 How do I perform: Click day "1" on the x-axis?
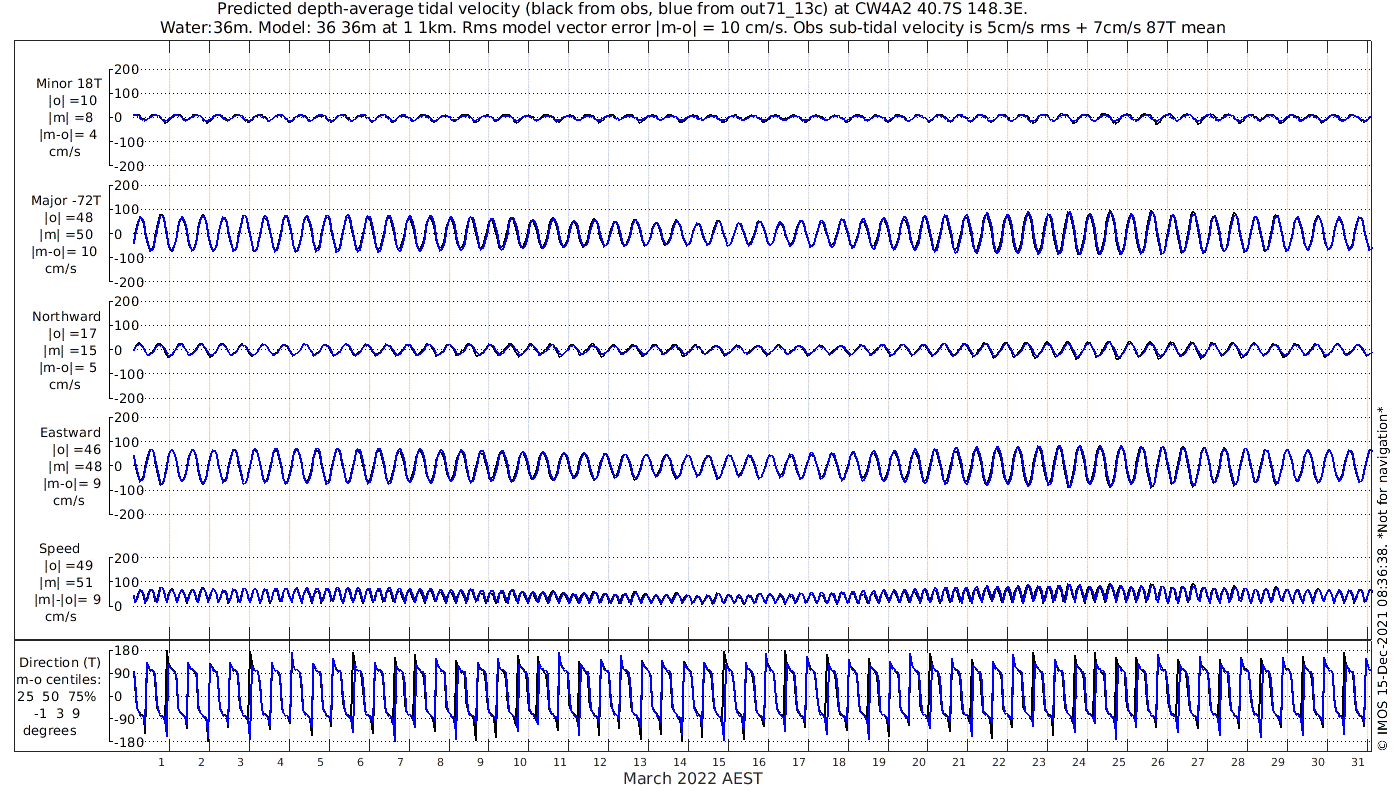162,762
